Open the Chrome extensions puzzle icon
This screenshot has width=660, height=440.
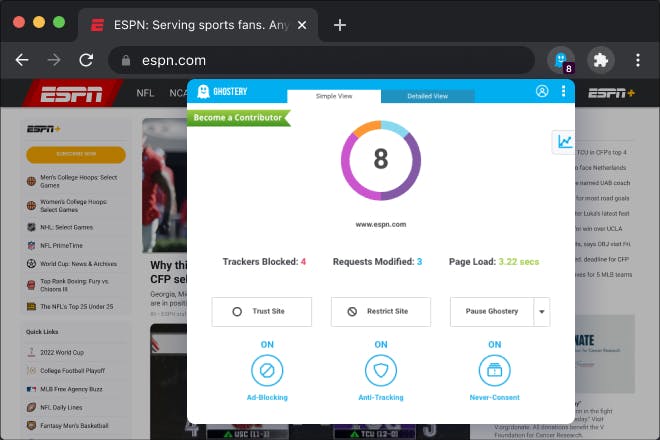click(601, 61)
